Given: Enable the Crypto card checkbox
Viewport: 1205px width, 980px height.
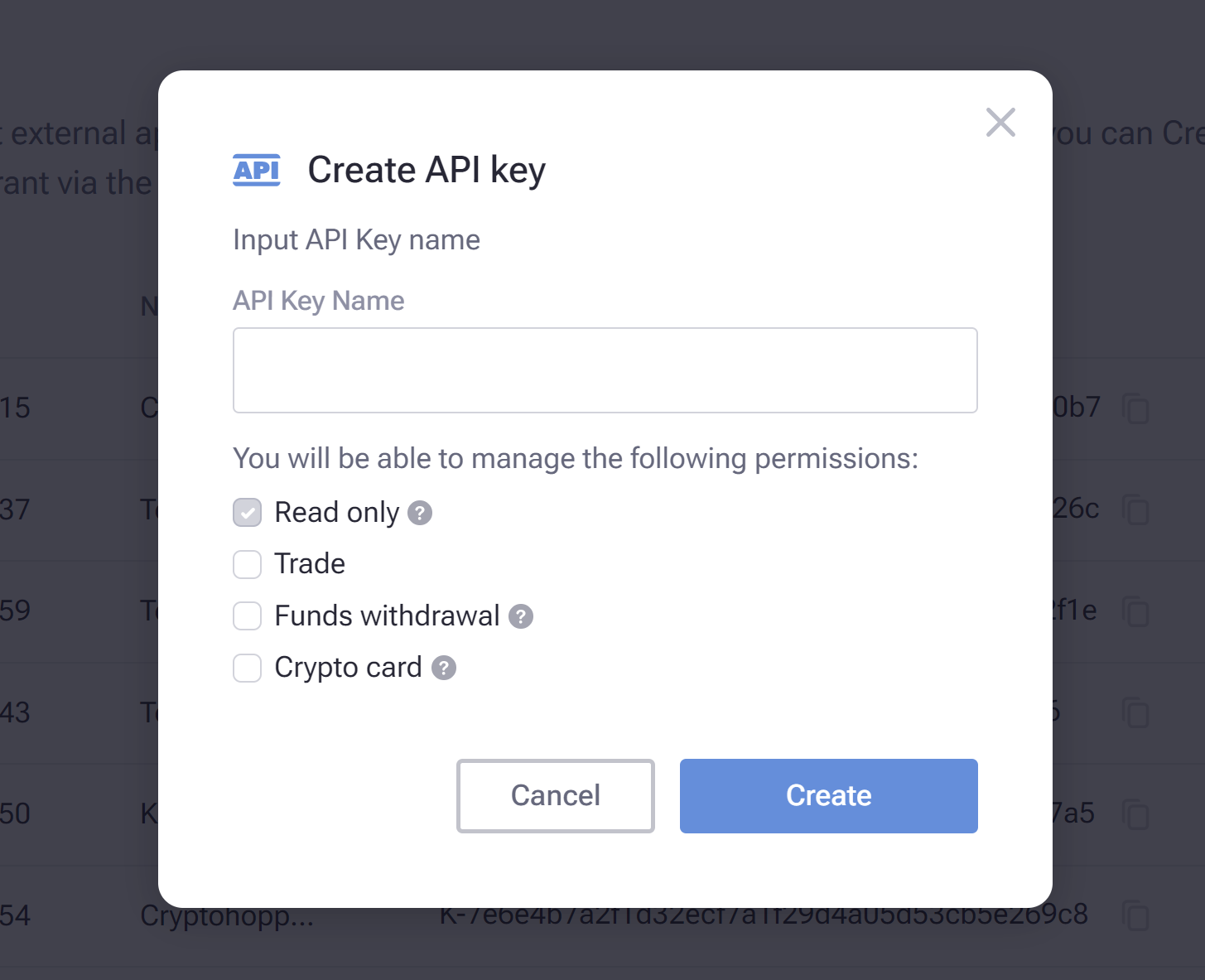Looking at the screenshot, I should pyautogui.click(x=248, y=668).
